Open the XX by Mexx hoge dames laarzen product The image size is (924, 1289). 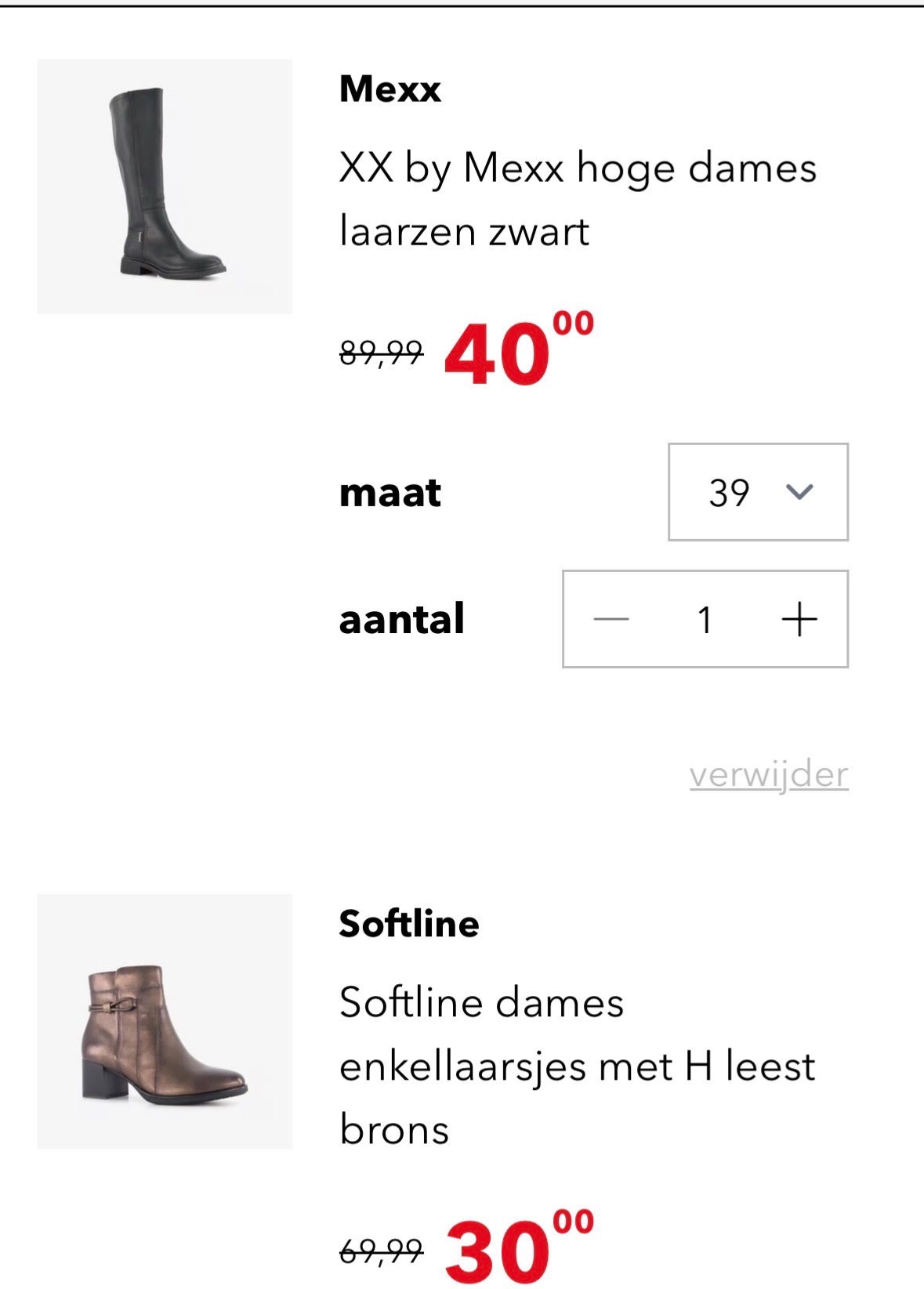tap(578, 197)
